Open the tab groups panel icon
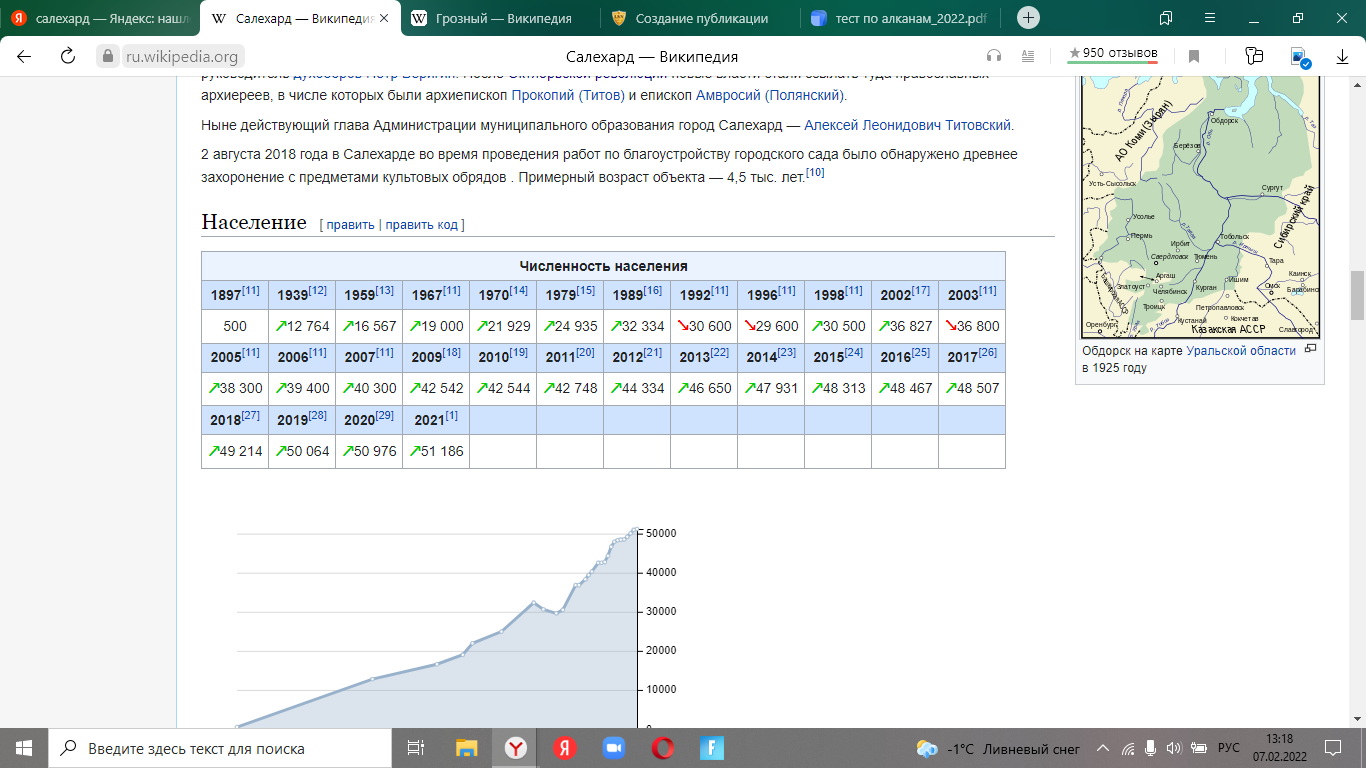Image resolution: width=1366 pixels, height=768 pixels. pos(1165,18)
